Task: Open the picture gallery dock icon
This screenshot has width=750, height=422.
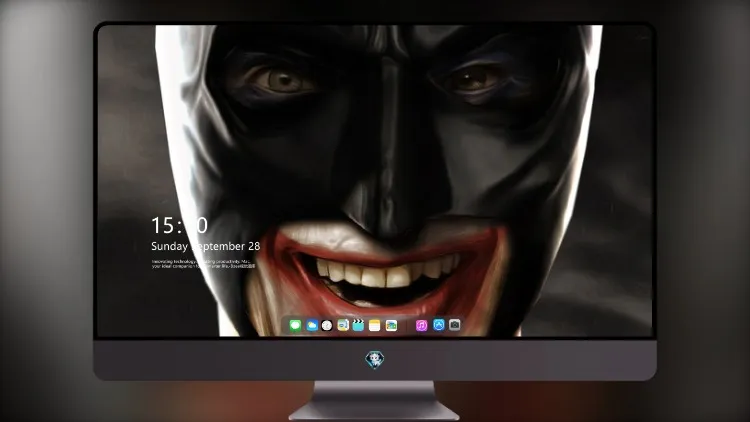Action: click(x=391, y=325)
